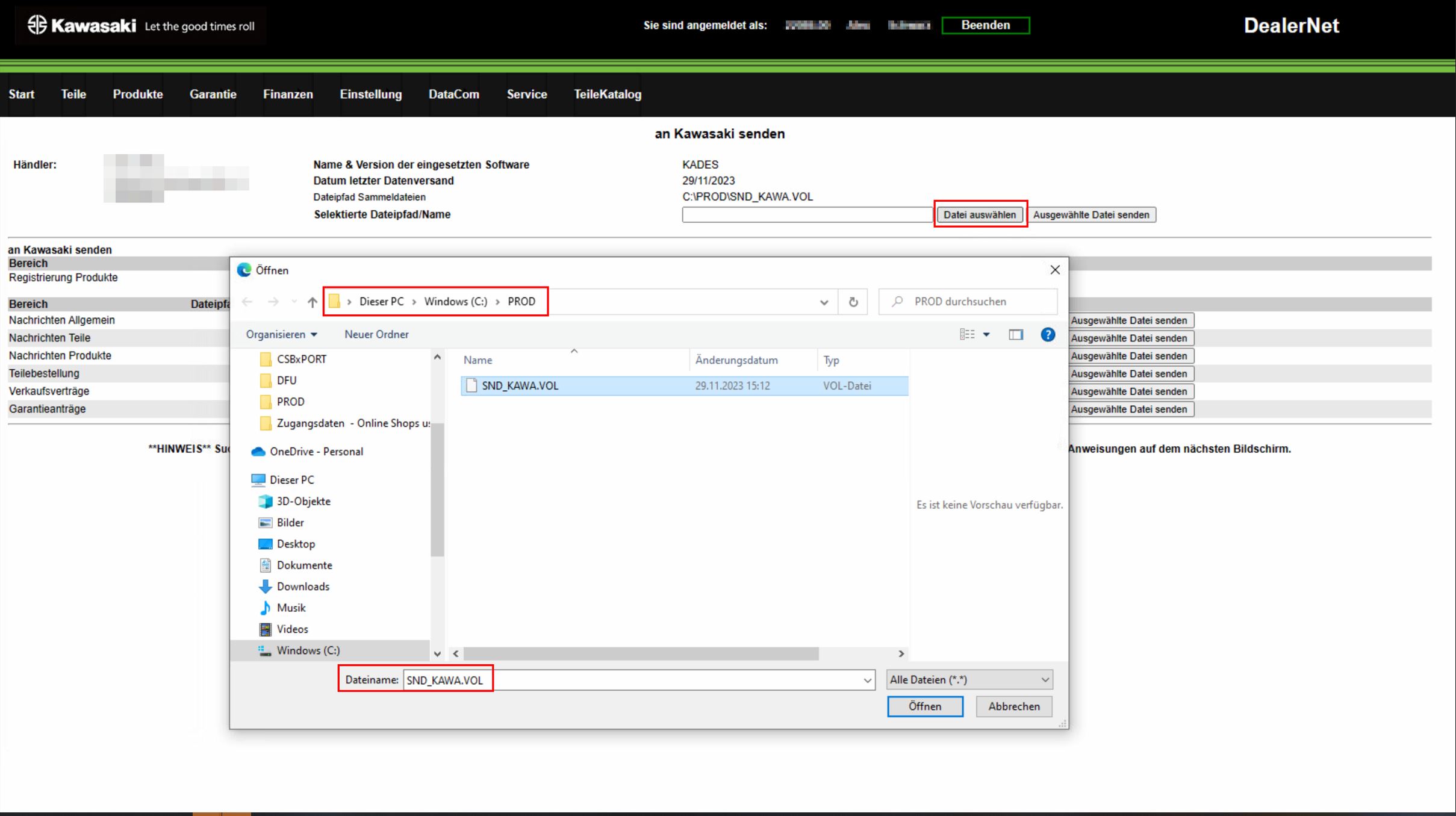This screenshot has width=1456, height=816.
Task: Click the Datei auswählen button
Action: 979,214
